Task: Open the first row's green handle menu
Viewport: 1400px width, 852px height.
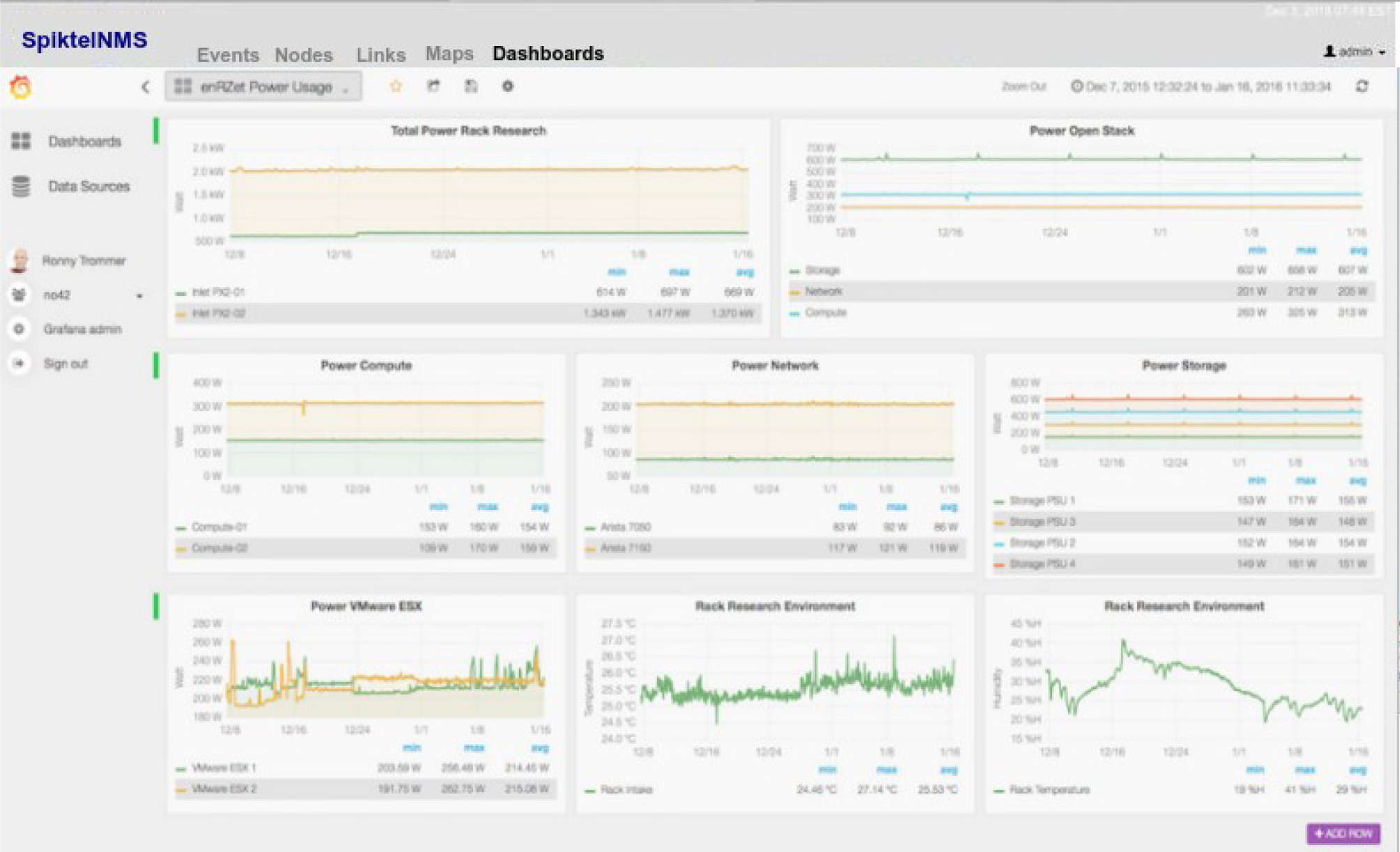Action: [156, 131]
